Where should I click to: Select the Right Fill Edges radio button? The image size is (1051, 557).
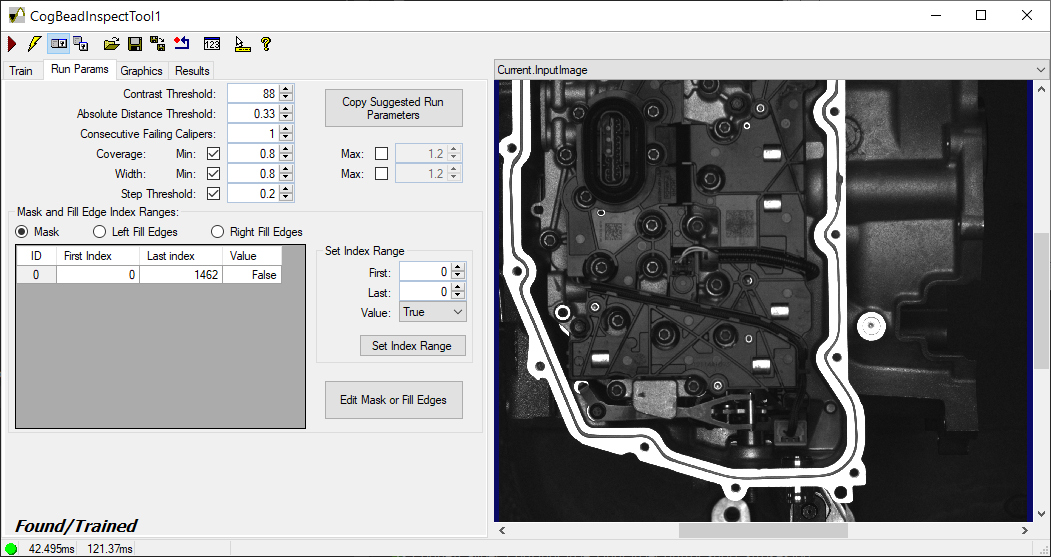point(217,232)
